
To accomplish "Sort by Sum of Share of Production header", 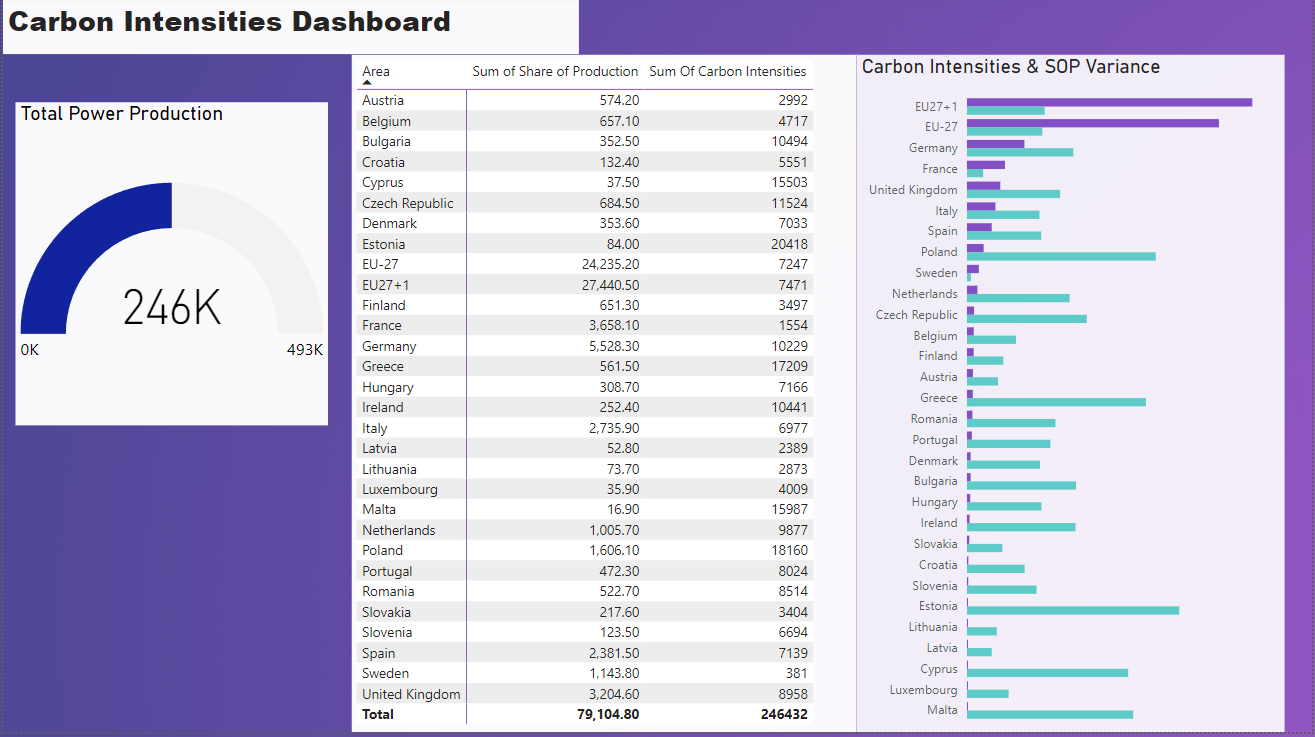I will (x=555, y=71).
